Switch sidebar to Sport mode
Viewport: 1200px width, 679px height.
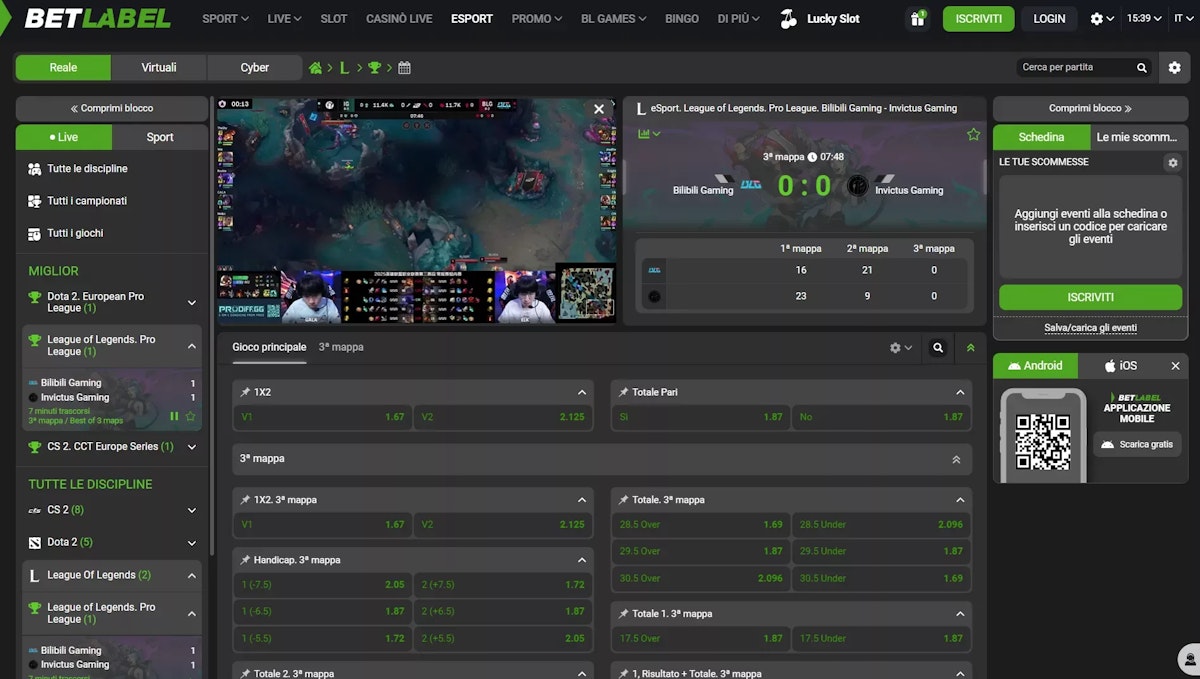(x=160, y=137)
